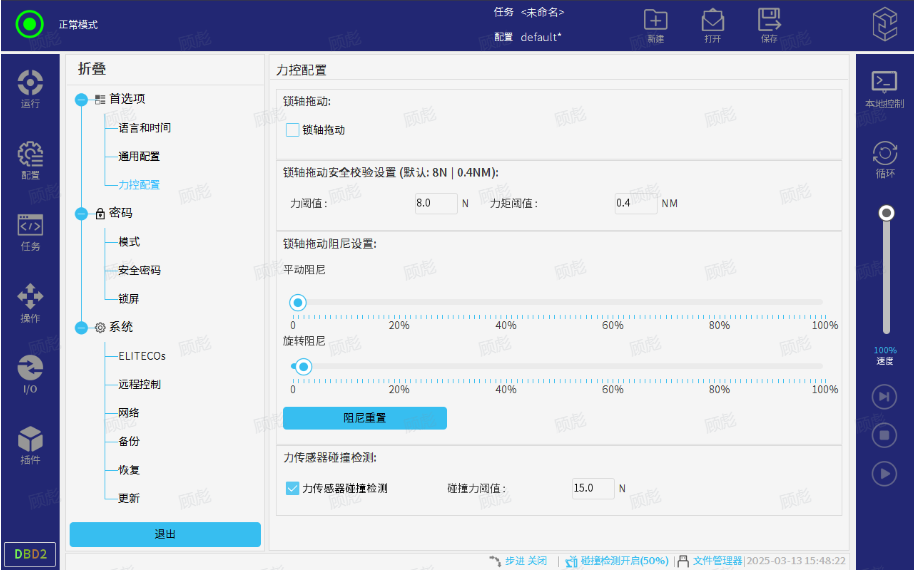Open the 任务 (Task) sidebar icon
This screenshot has height=570, width=915.
tap(30, 231)
